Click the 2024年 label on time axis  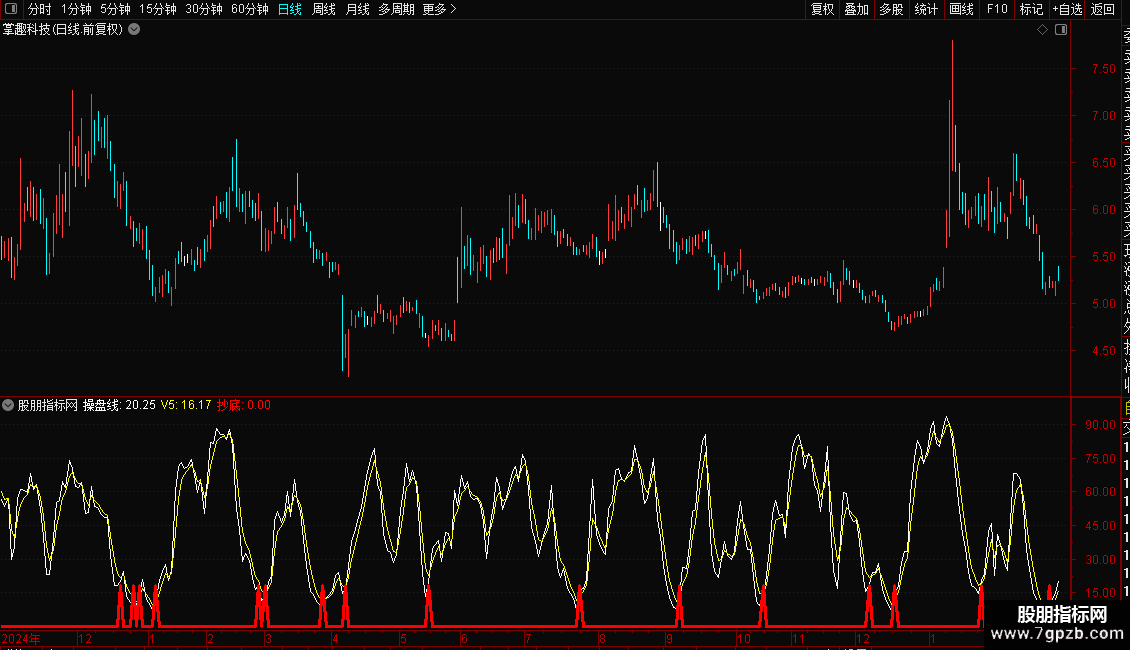(21, 638)
